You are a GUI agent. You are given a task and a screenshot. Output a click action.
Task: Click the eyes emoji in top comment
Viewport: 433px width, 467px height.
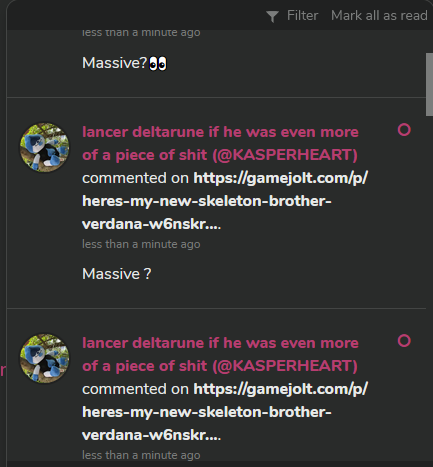point(158,63)
